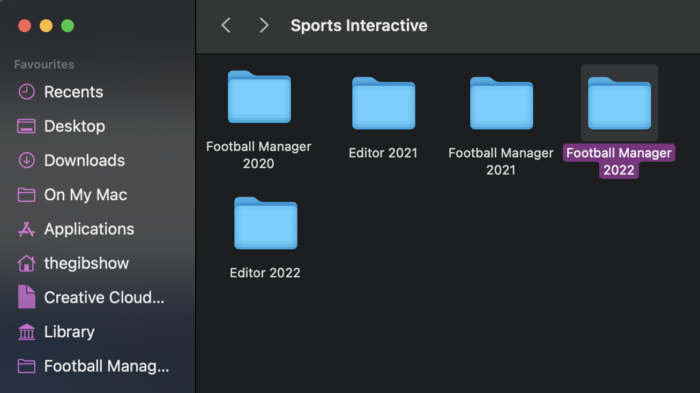The width and height of the screenshot is (700, 393).
Task: Click the On My Mac folder icon
Action: pos(26,195)
